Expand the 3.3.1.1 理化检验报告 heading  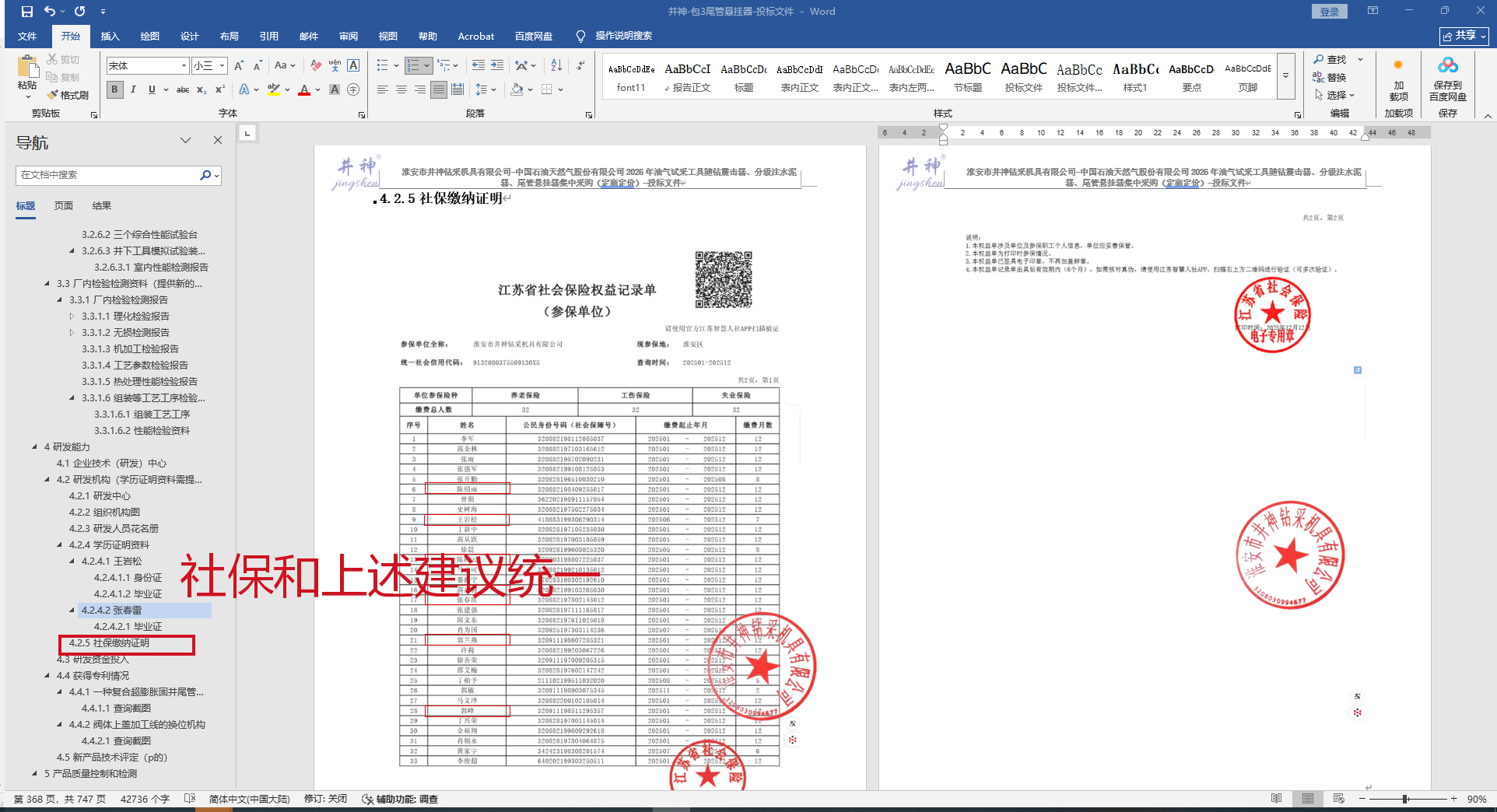(72, 316)
